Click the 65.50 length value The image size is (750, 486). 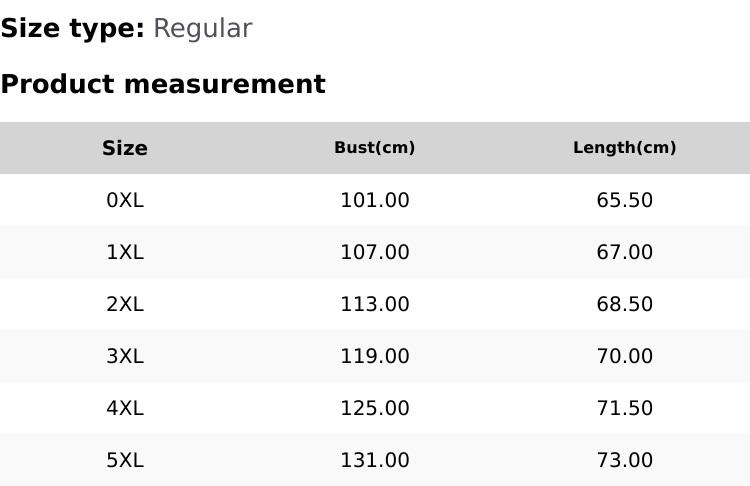point(625,200)
